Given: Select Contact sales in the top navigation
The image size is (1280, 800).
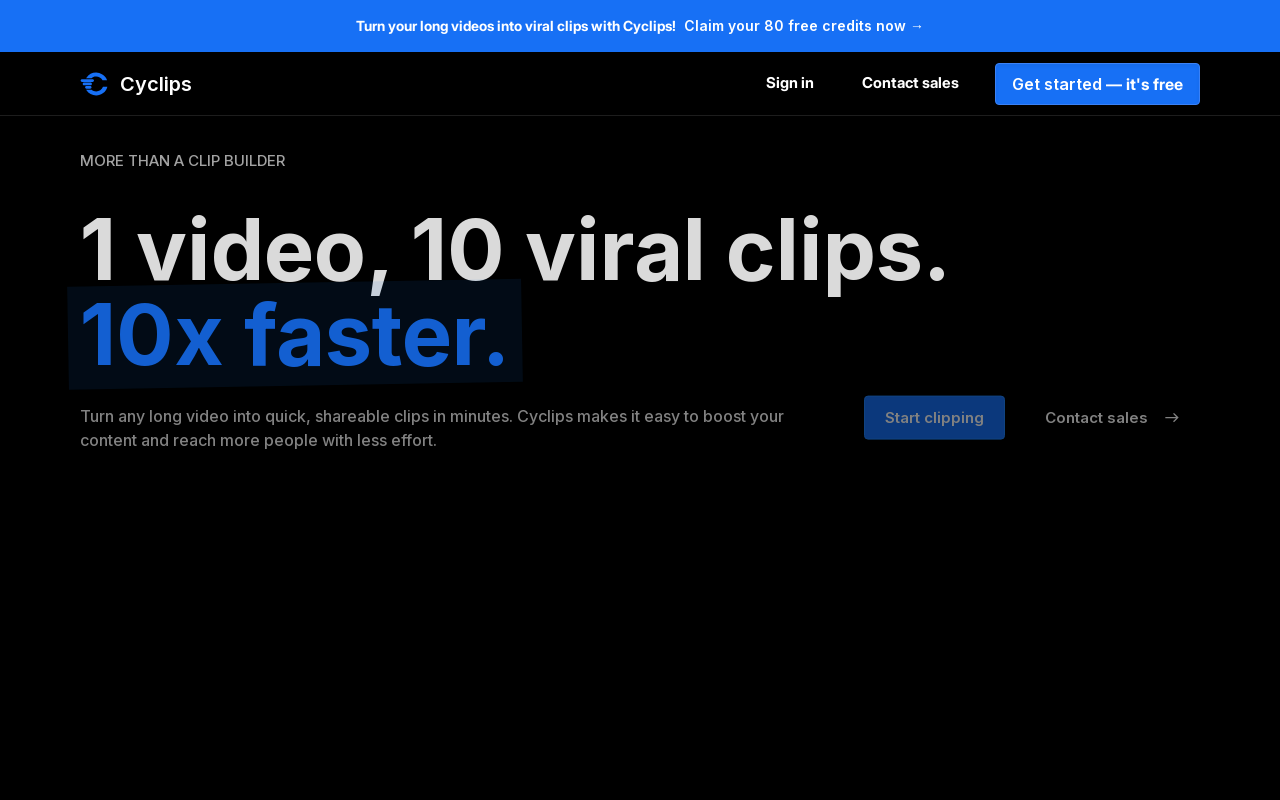Looking at the screenshot, I should click(910, 83).
